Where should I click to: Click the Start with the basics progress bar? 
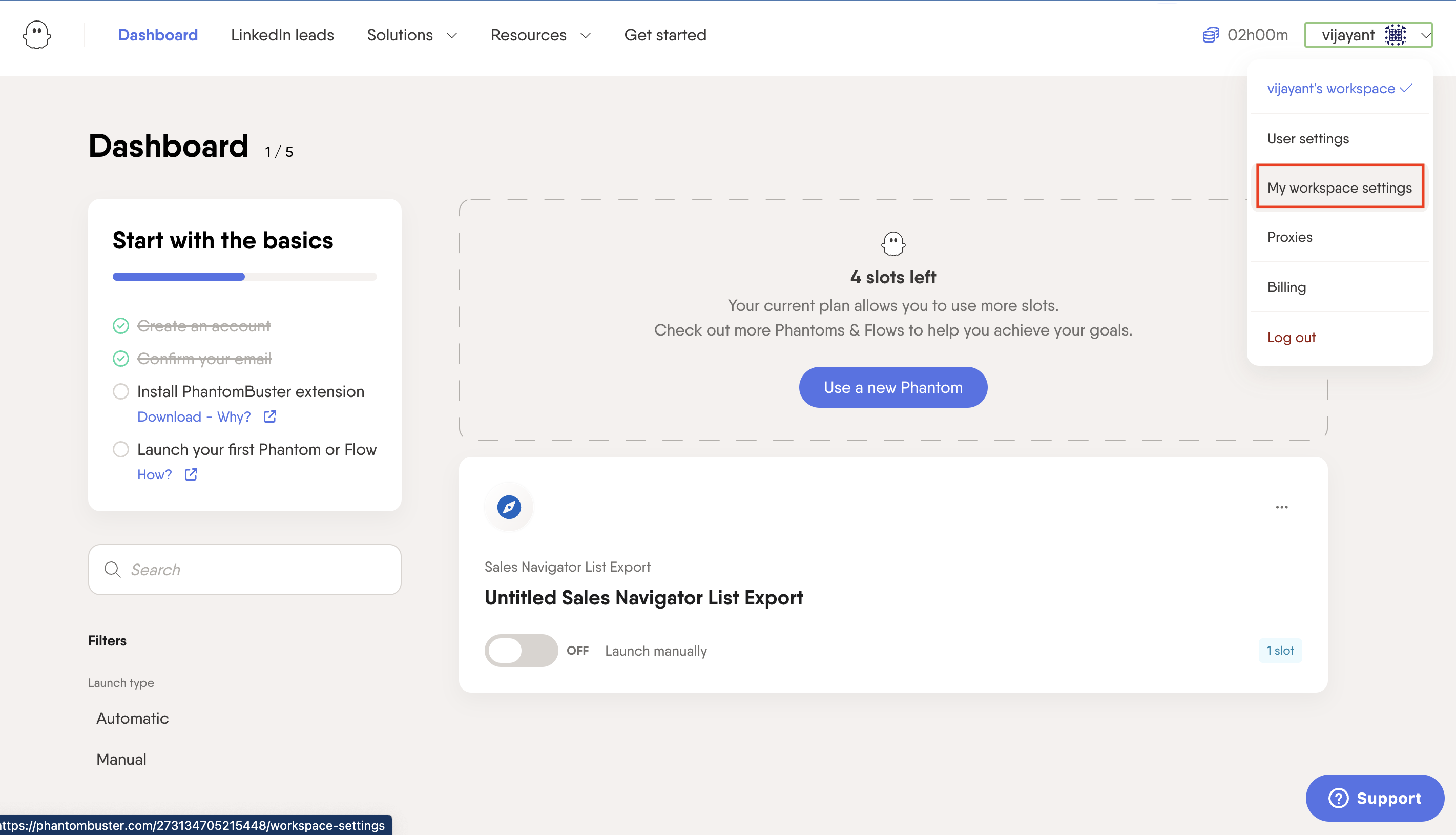coord(244,277)
